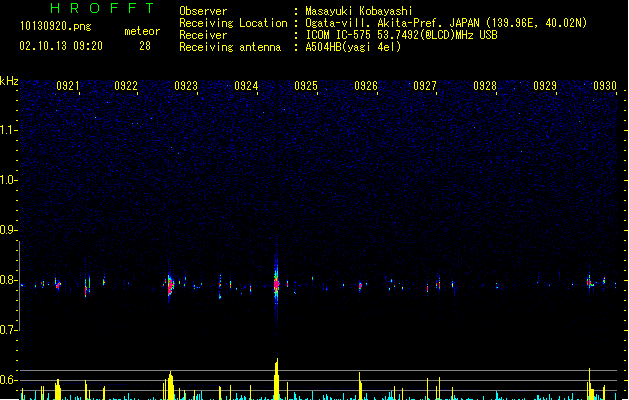Click the 1.1 kHz axis label
Screen dimensions: 629x400
pyautogui.click(x=8, y=130)
